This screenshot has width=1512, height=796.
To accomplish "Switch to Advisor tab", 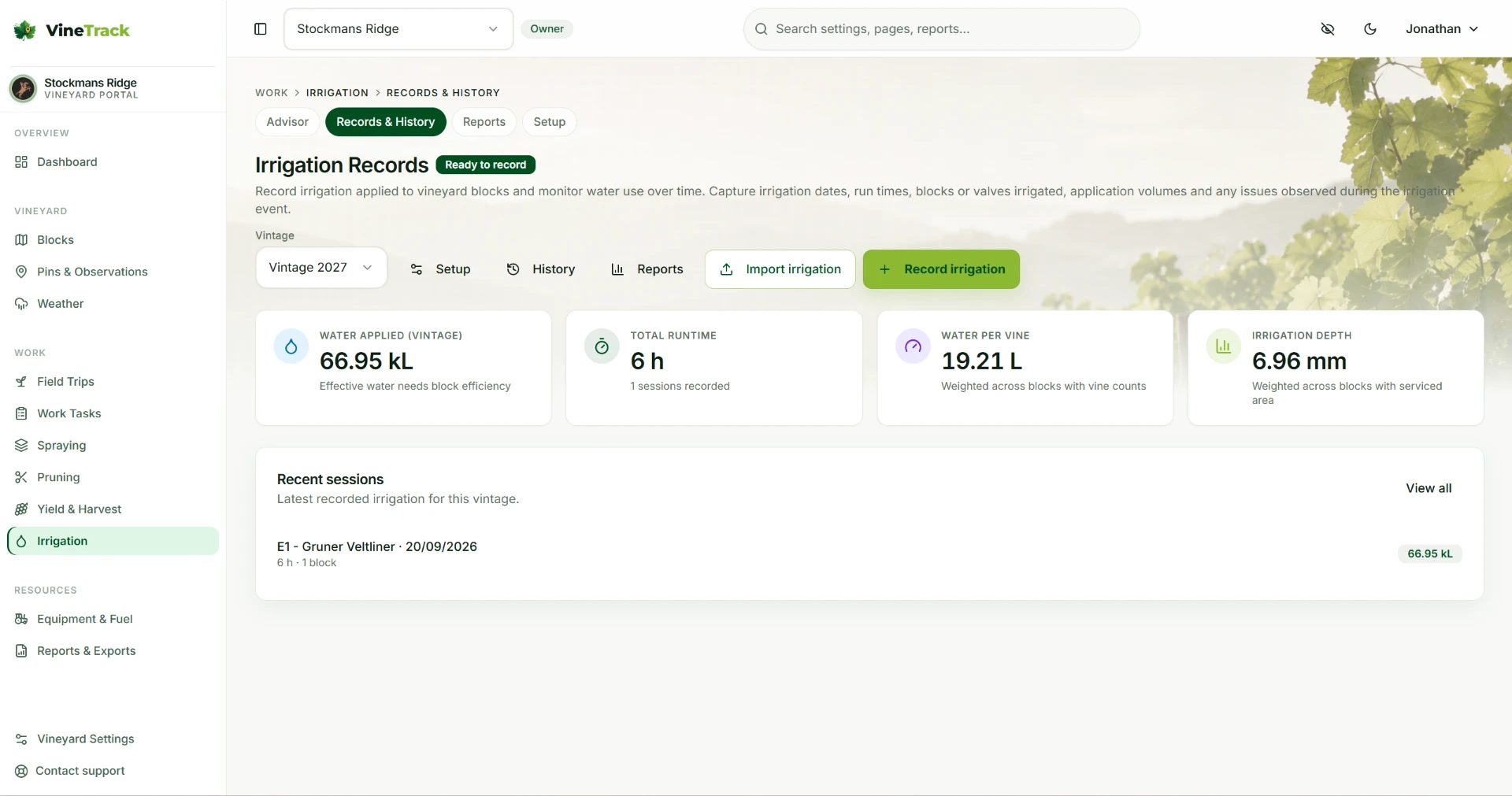I will pos(287,122).
